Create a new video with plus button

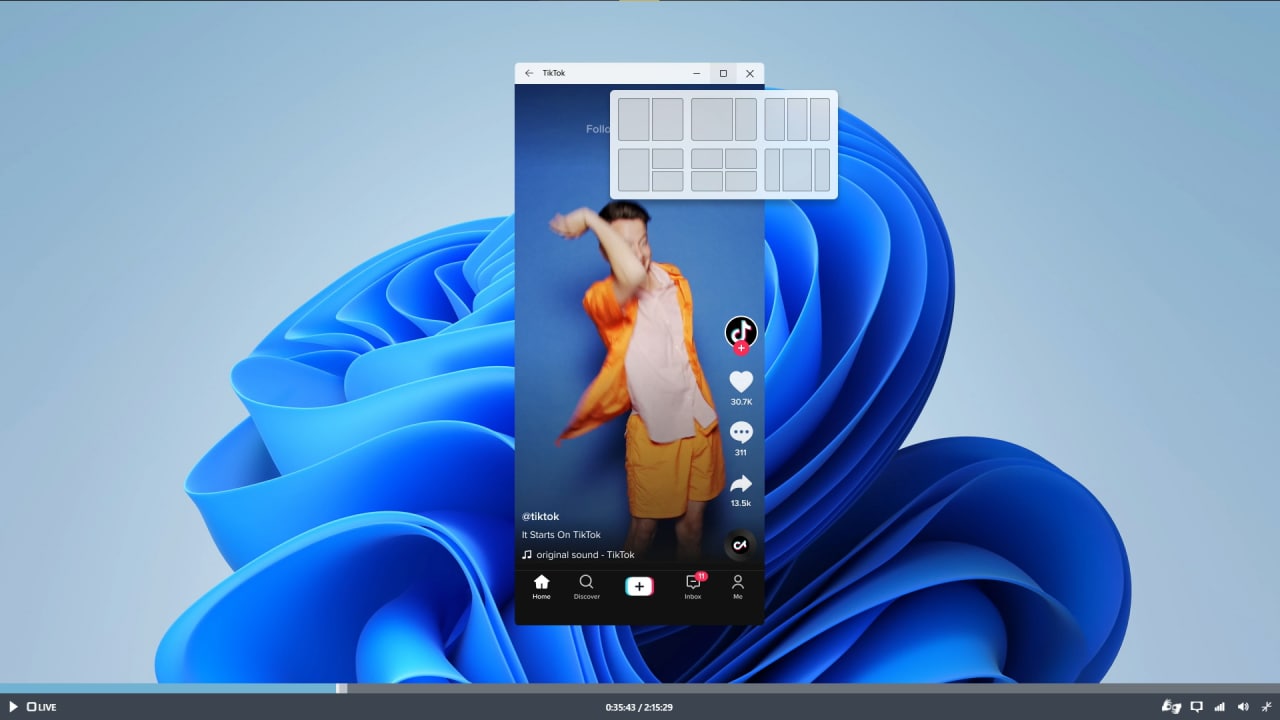pyautogui.click(x=639, y=587)
